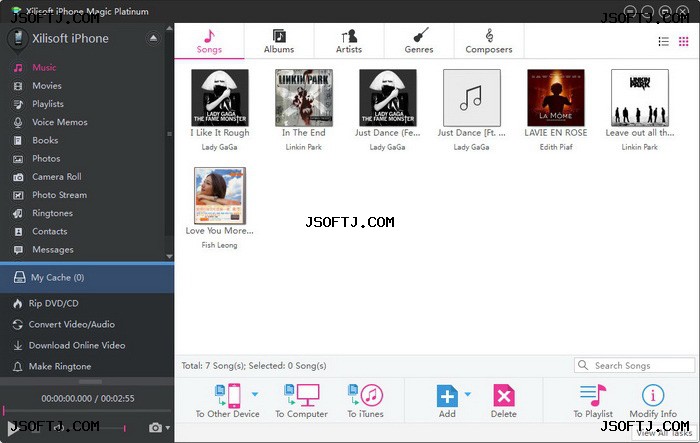Click the Photos icon in sidebar
This screenshot has width=700, height=443.
[x=18, y=159]
